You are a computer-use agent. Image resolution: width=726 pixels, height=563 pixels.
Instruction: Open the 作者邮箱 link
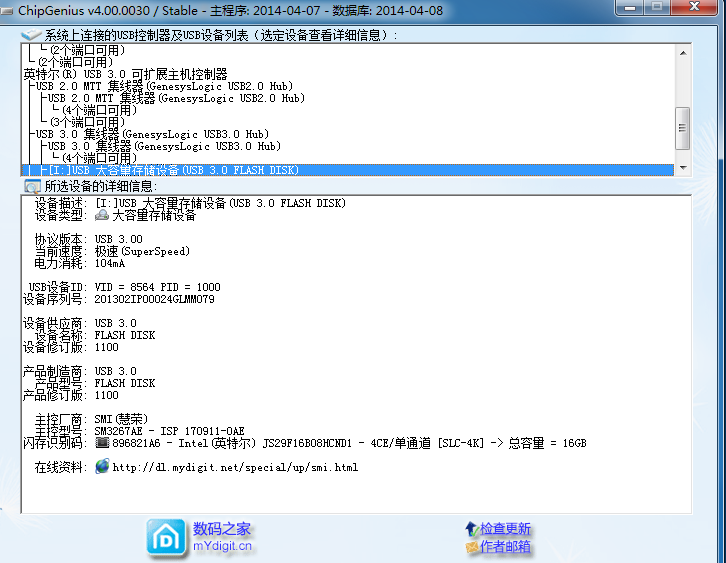(505, 547)
